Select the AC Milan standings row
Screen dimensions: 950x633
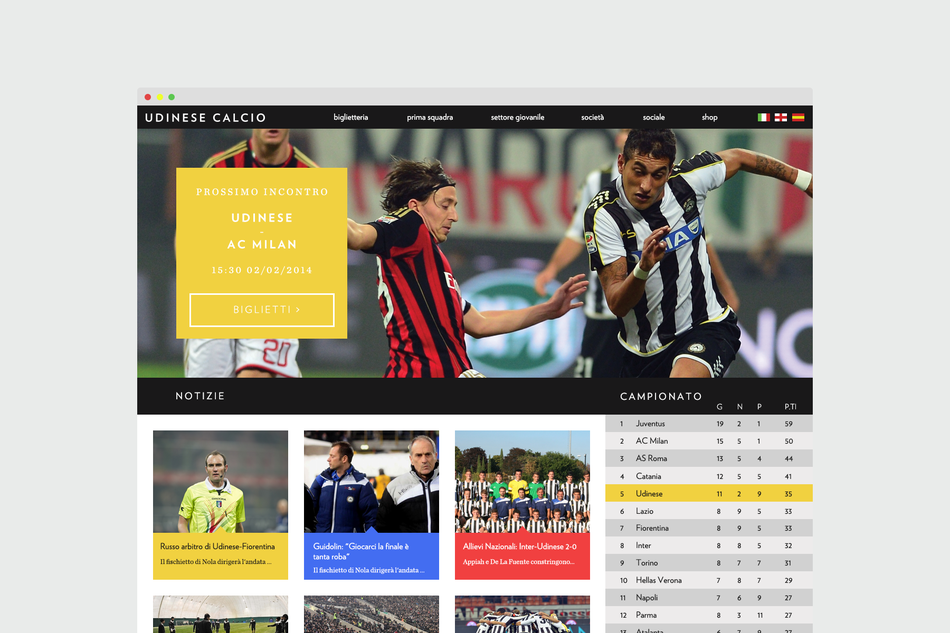(x=709, y=441)
